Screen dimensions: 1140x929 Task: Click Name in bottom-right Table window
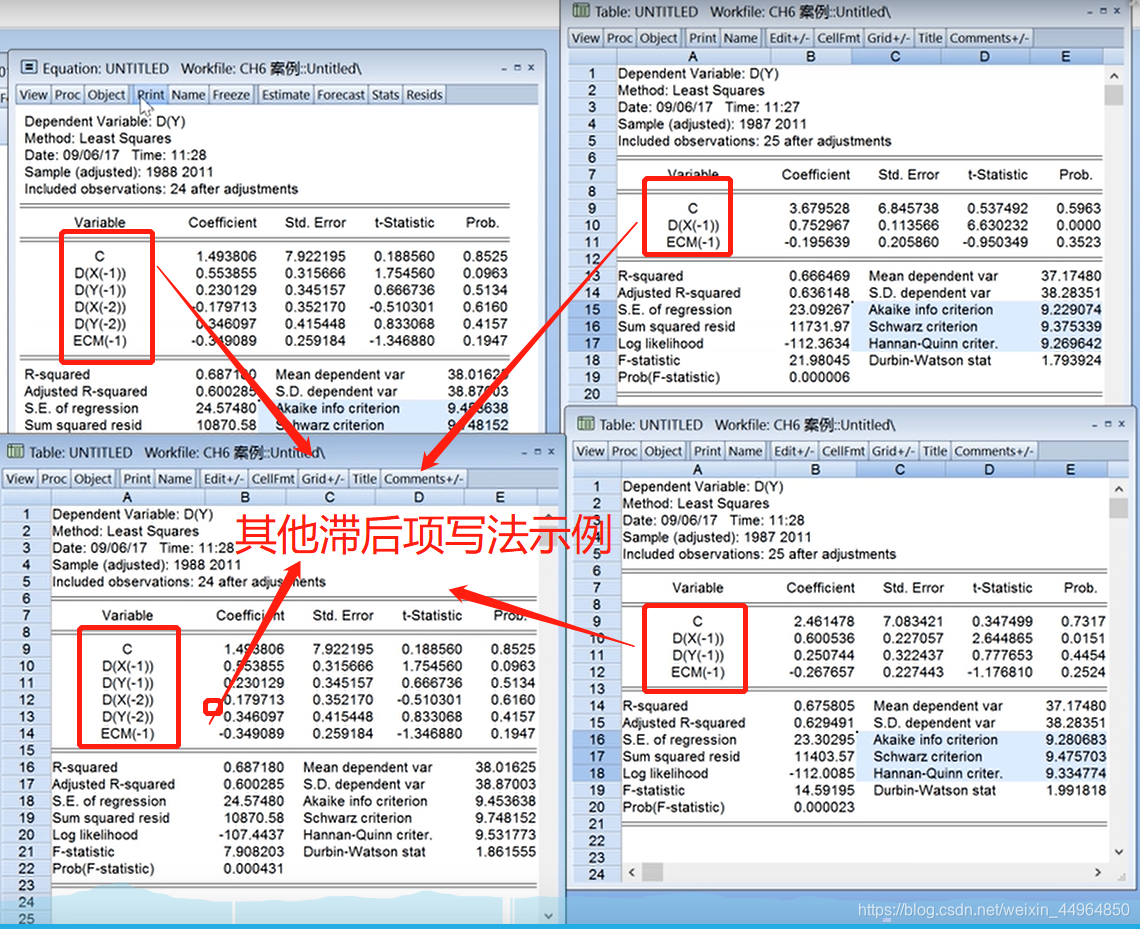[745, 451]
